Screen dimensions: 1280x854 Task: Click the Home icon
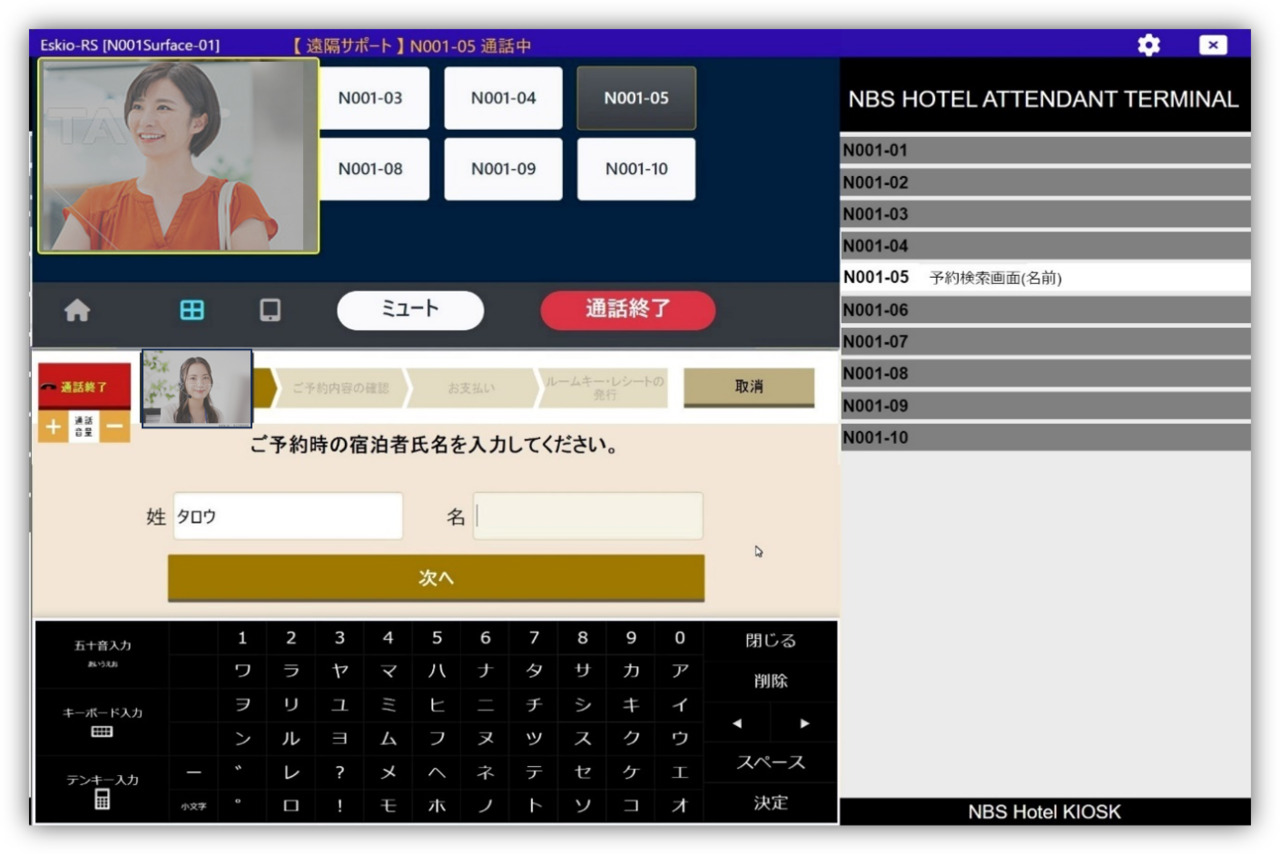(x=76, y=310)
